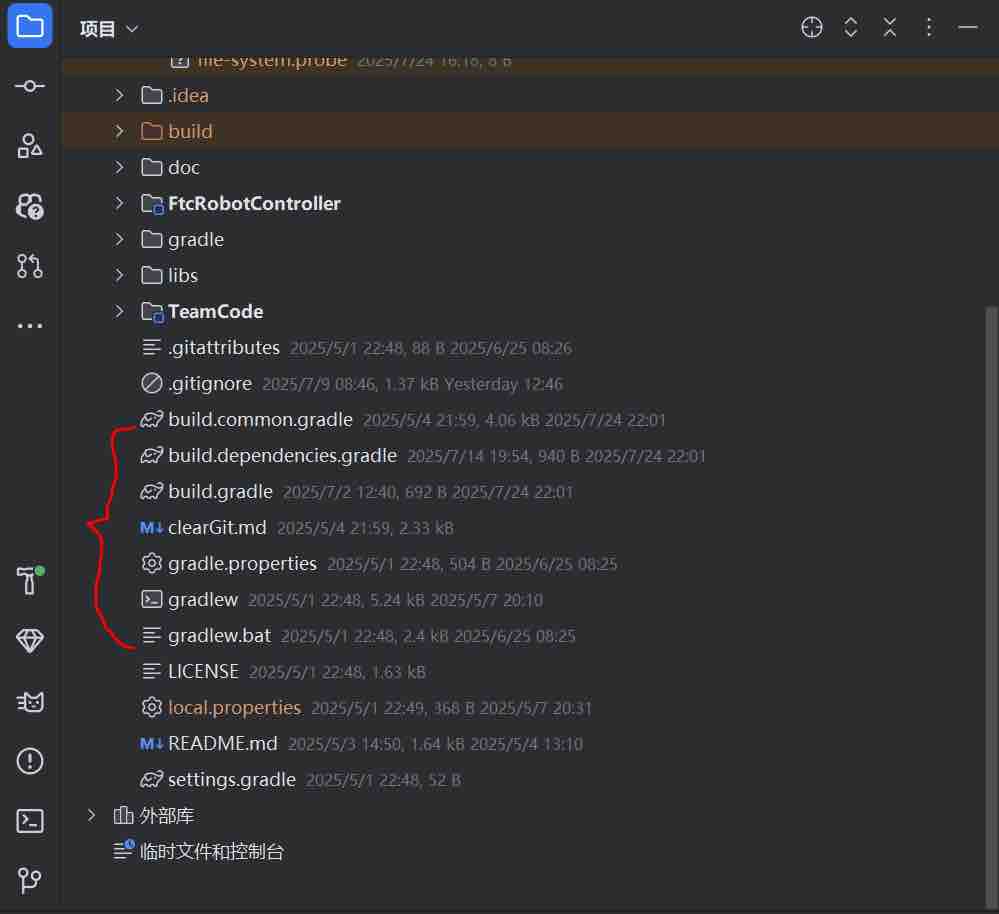Open the Commit tool window from sidebar

(30, 86)
